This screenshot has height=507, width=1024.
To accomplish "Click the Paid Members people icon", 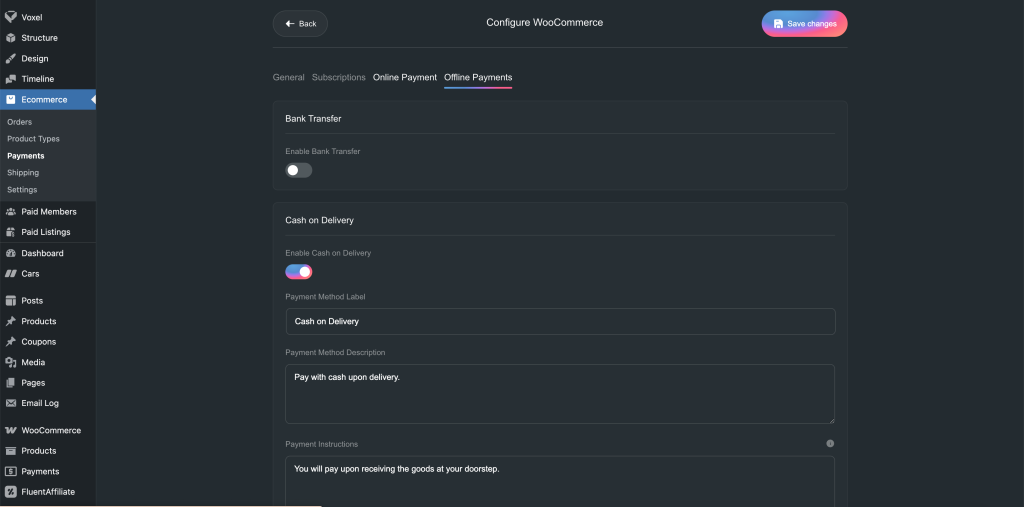I will [x=11, y=212].
